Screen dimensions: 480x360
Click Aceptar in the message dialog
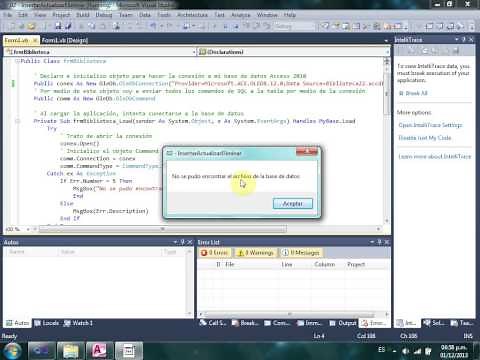(293, 203)
